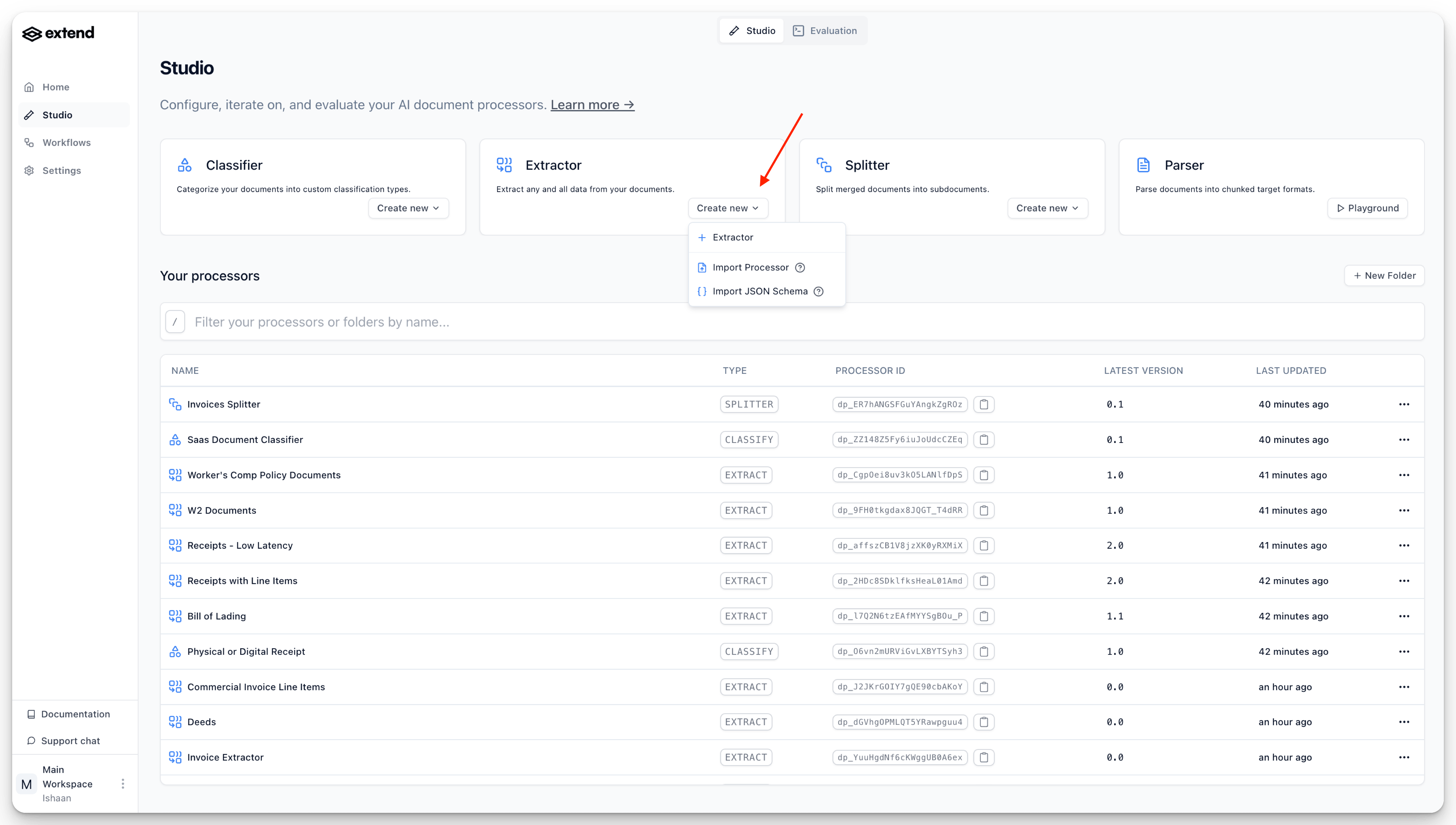Choose Import JSON Schema menu item
This screenshot has height=825, width=1456.
click(x=759, y=291)
